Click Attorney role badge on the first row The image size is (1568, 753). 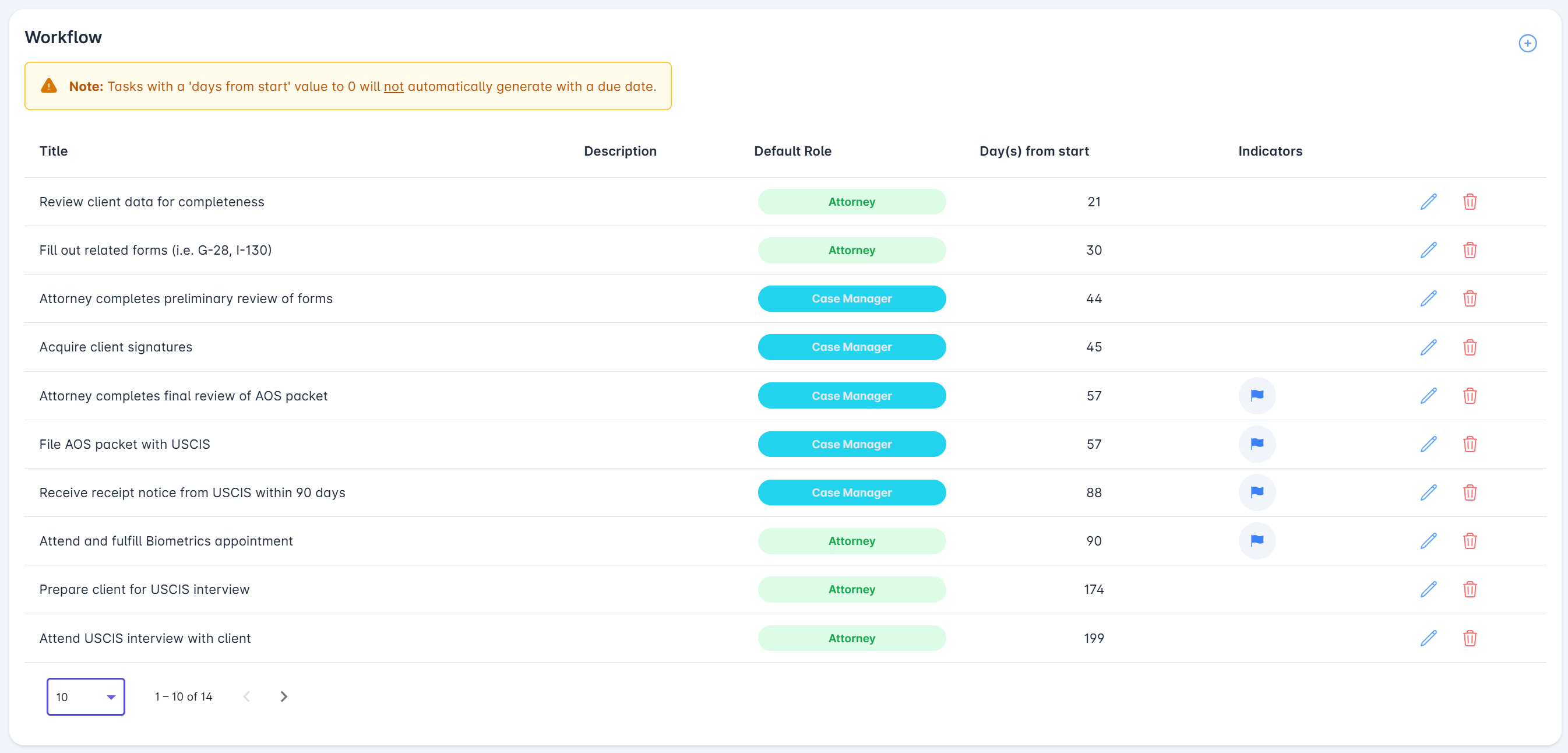(851, 202)
